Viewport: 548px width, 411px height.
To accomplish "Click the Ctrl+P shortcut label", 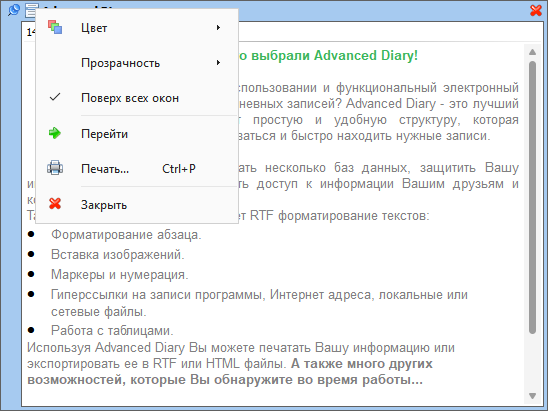I will pyautogui.click(x=179, y=169).
